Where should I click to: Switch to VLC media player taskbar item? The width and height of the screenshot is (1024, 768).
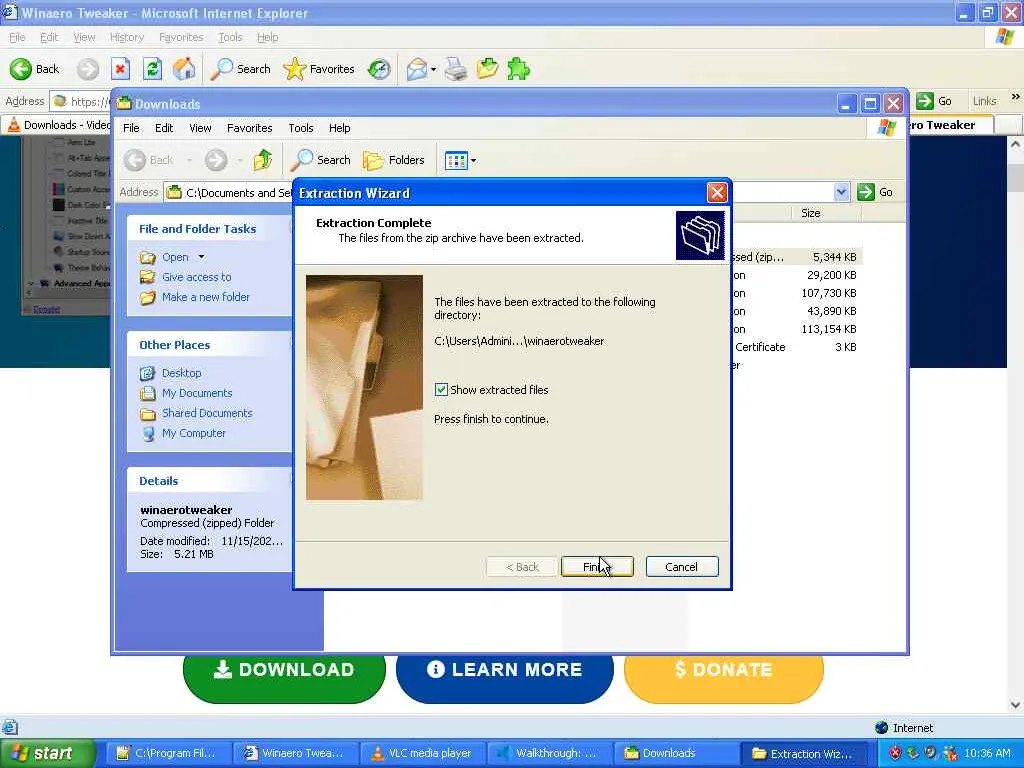[x=422, y=753]
